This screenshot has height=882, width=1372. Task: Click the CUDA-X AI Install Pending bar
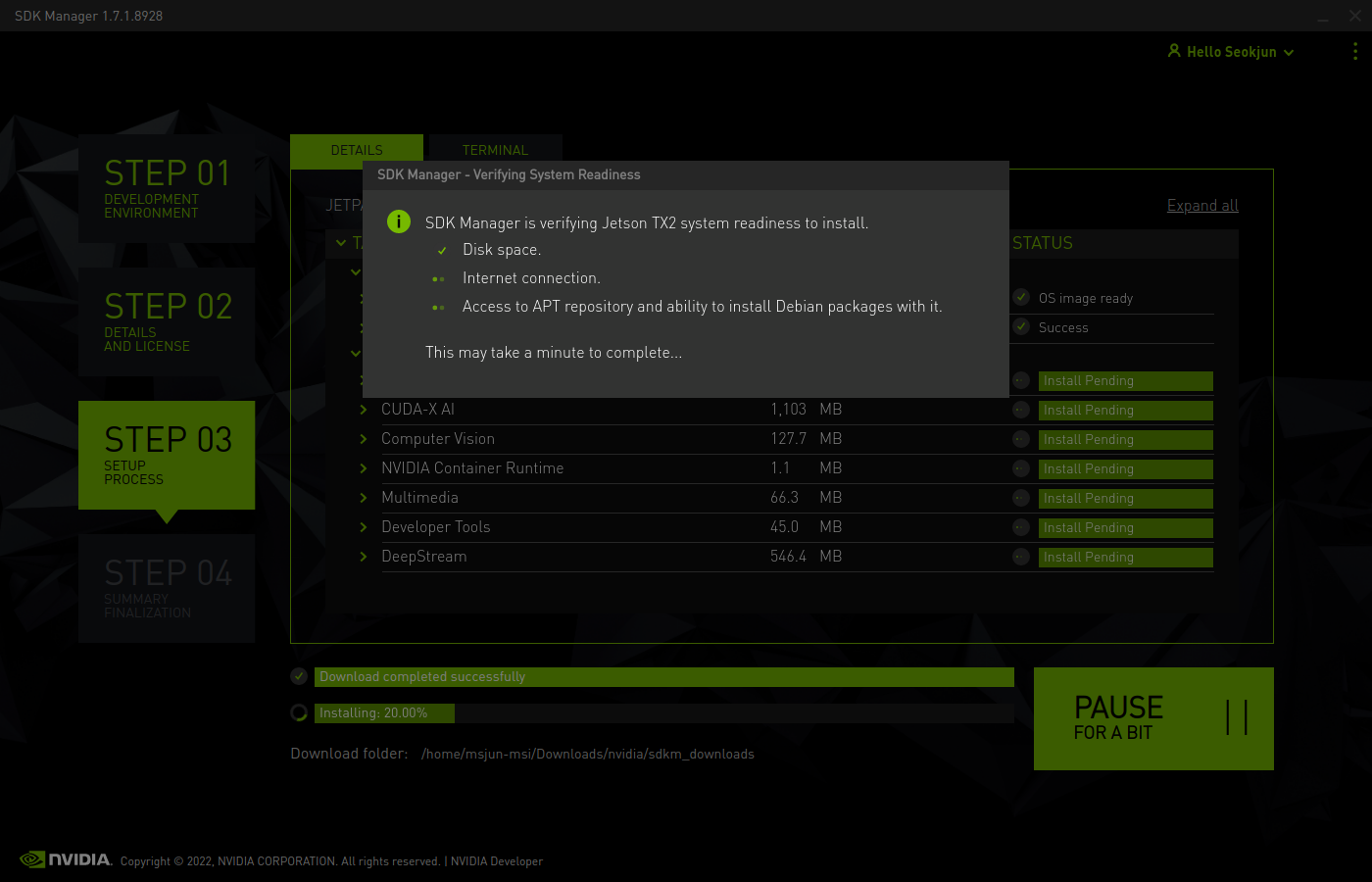(1126, 411)
